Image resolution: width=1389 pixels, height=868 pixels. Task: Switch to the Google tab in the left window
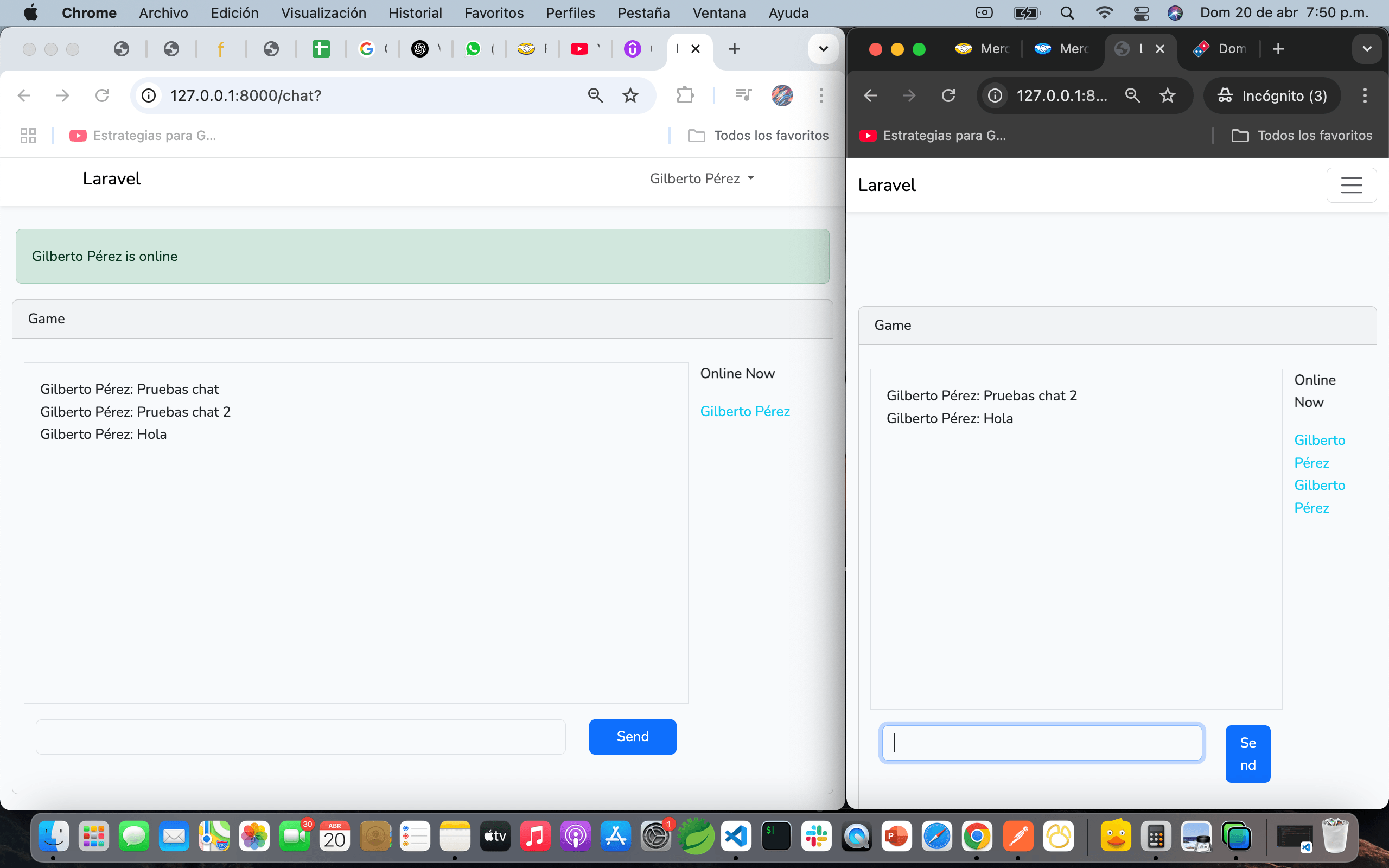[373, 49]
